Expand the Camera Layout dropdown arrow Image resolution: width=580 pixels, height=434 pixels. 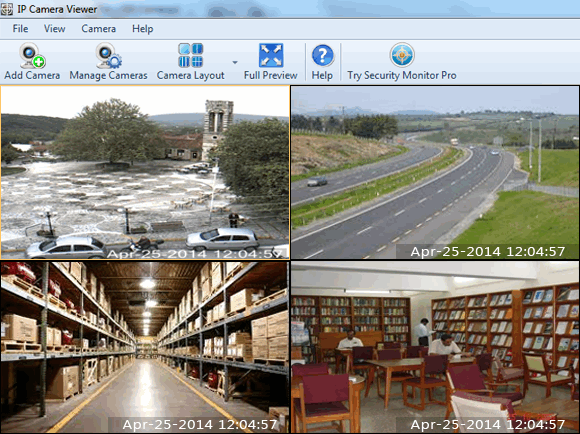235,62
